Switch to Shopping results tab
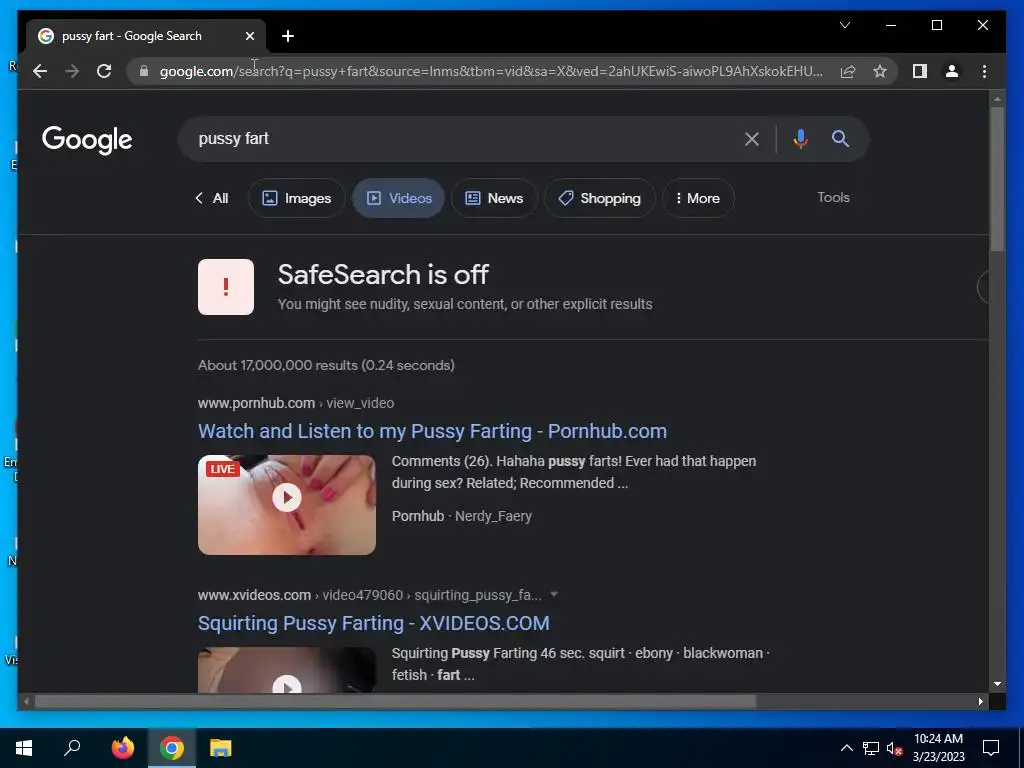The width and height of the screenshot is (1024, 768). (x=600, y=198)
